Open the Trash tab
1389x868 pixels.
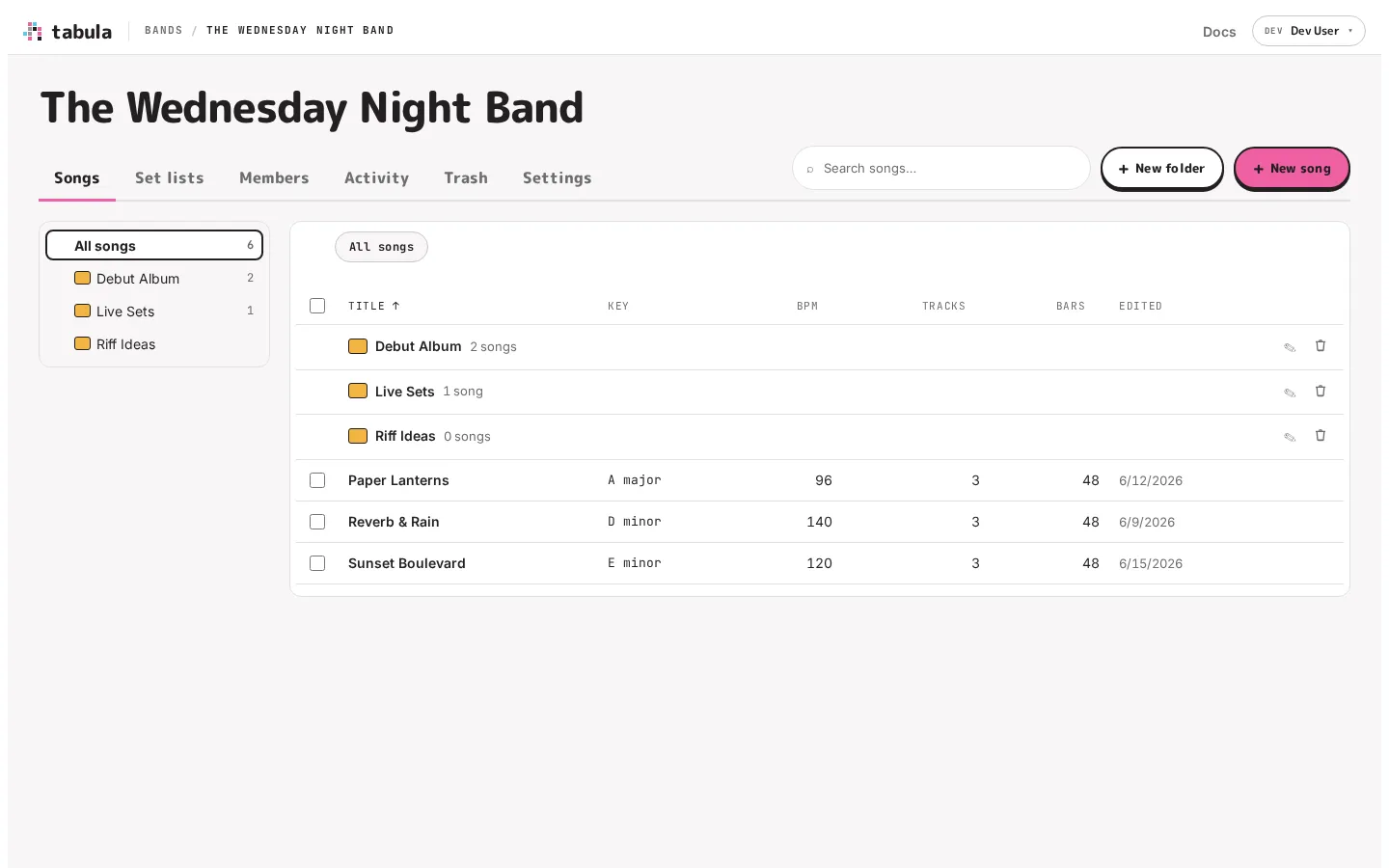pos(466,177)
